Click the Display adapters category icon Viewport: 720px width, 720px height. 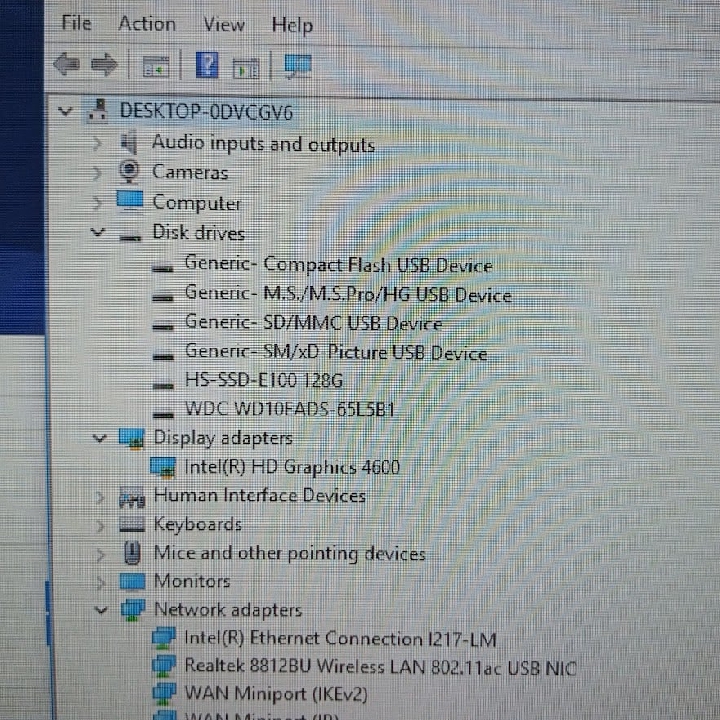132,439
